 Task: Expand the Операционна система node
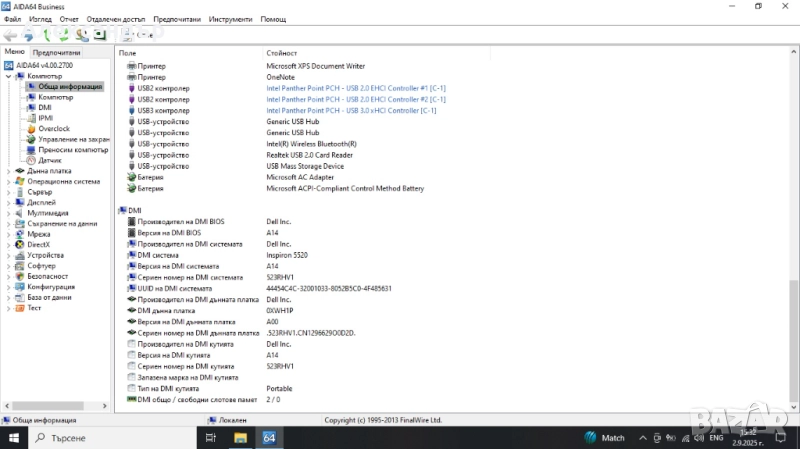[9, 182]
